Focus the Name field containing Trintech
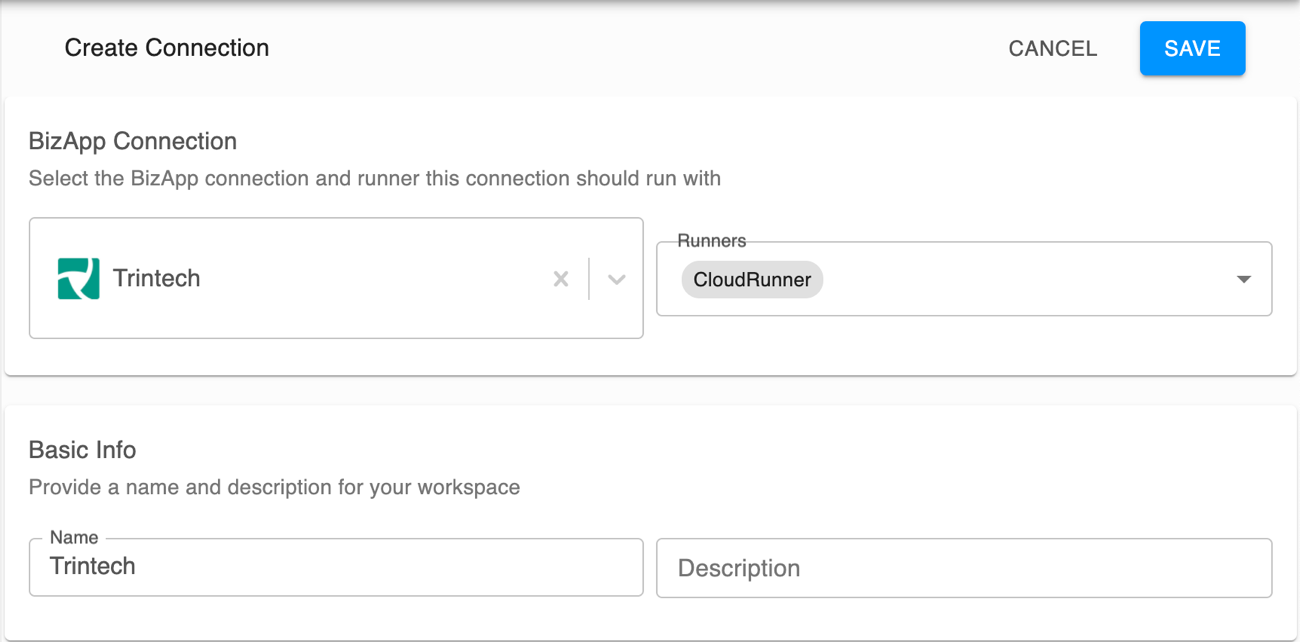1300x642 pixels. coord(336,567)
